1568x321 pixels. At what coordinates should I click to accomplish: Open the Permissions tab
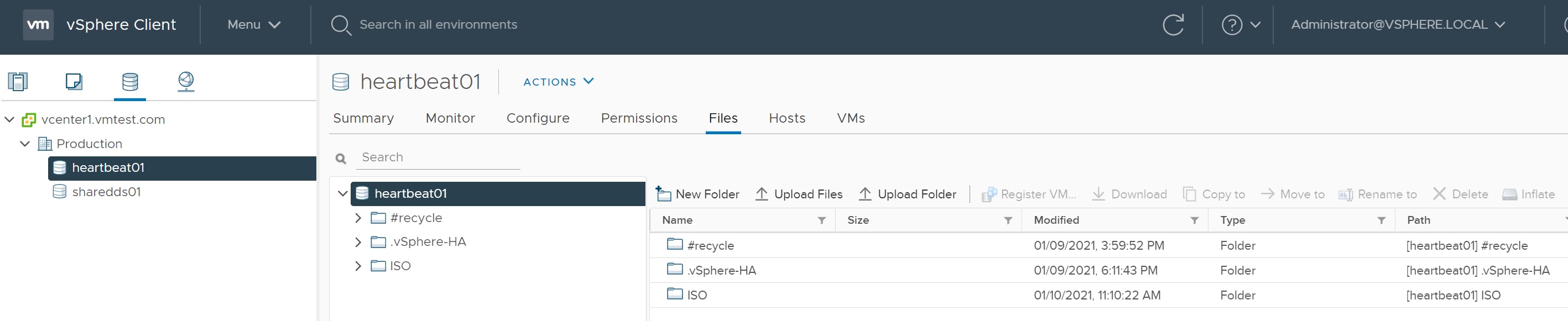[638, 118]
